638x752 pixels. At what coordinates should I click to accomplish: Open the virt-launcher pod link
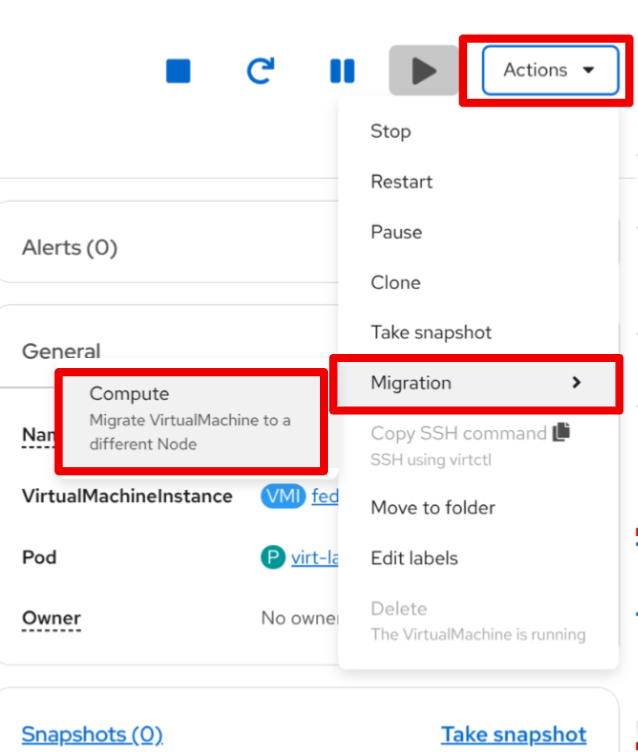click(x=314, y=557)
